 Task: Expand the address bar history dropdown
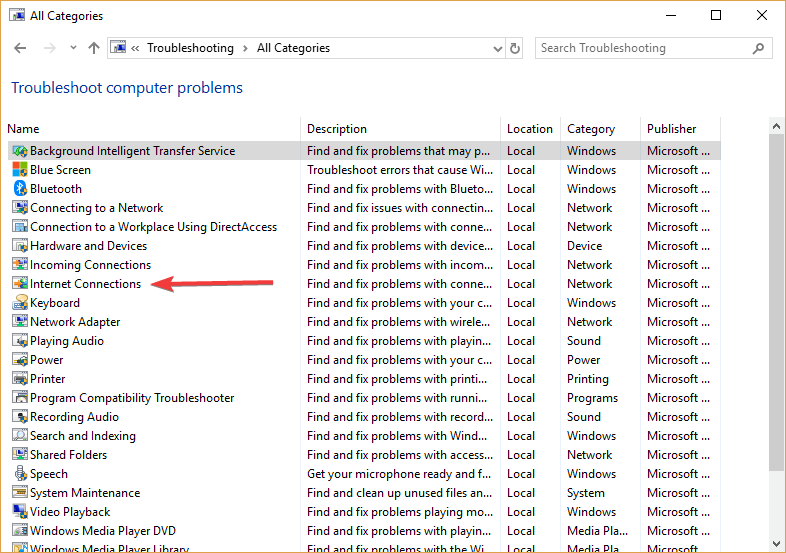point(497,49)
